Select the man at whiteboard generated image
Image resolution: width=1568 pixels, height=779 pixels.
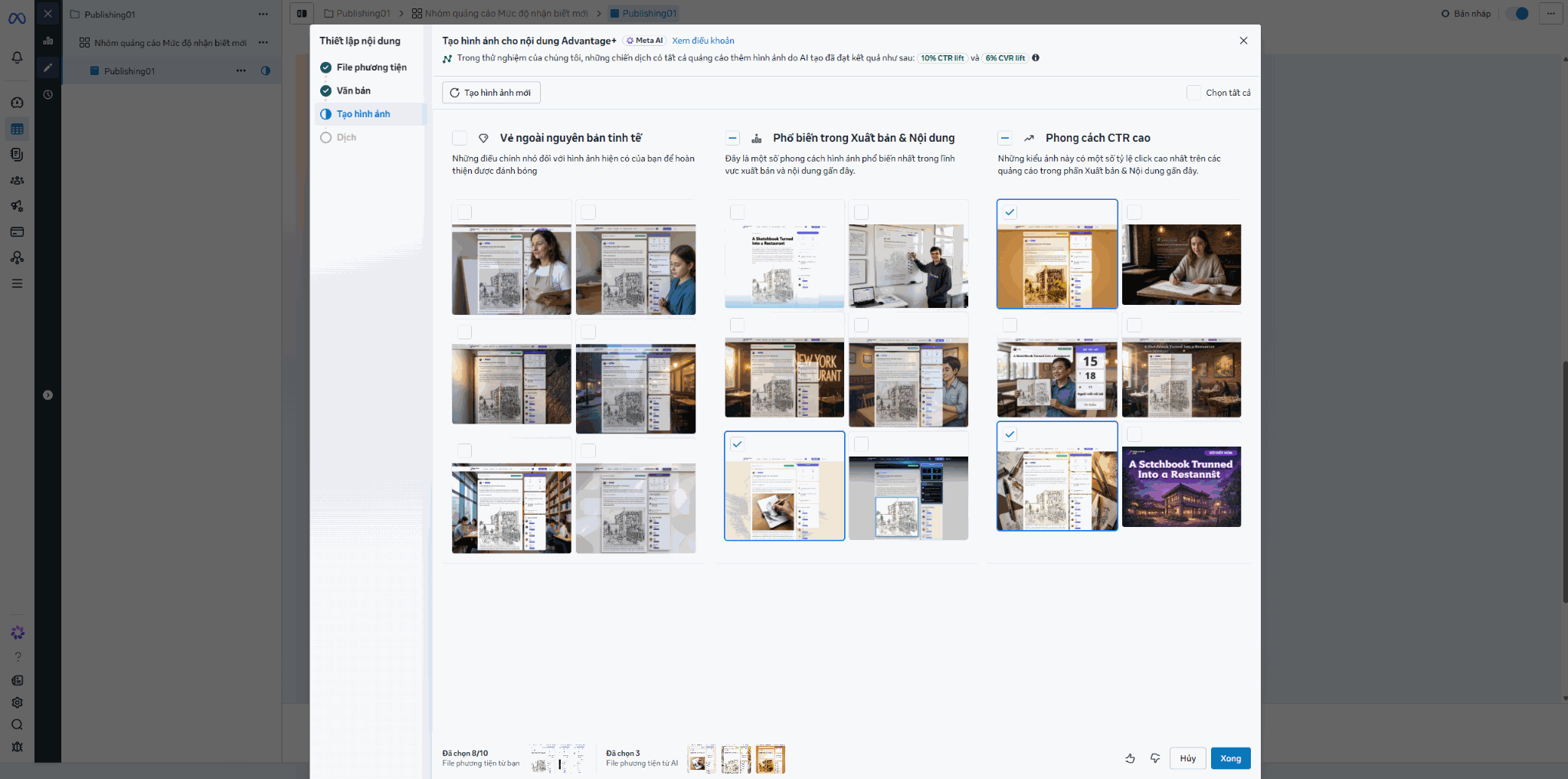pos(908,266)
